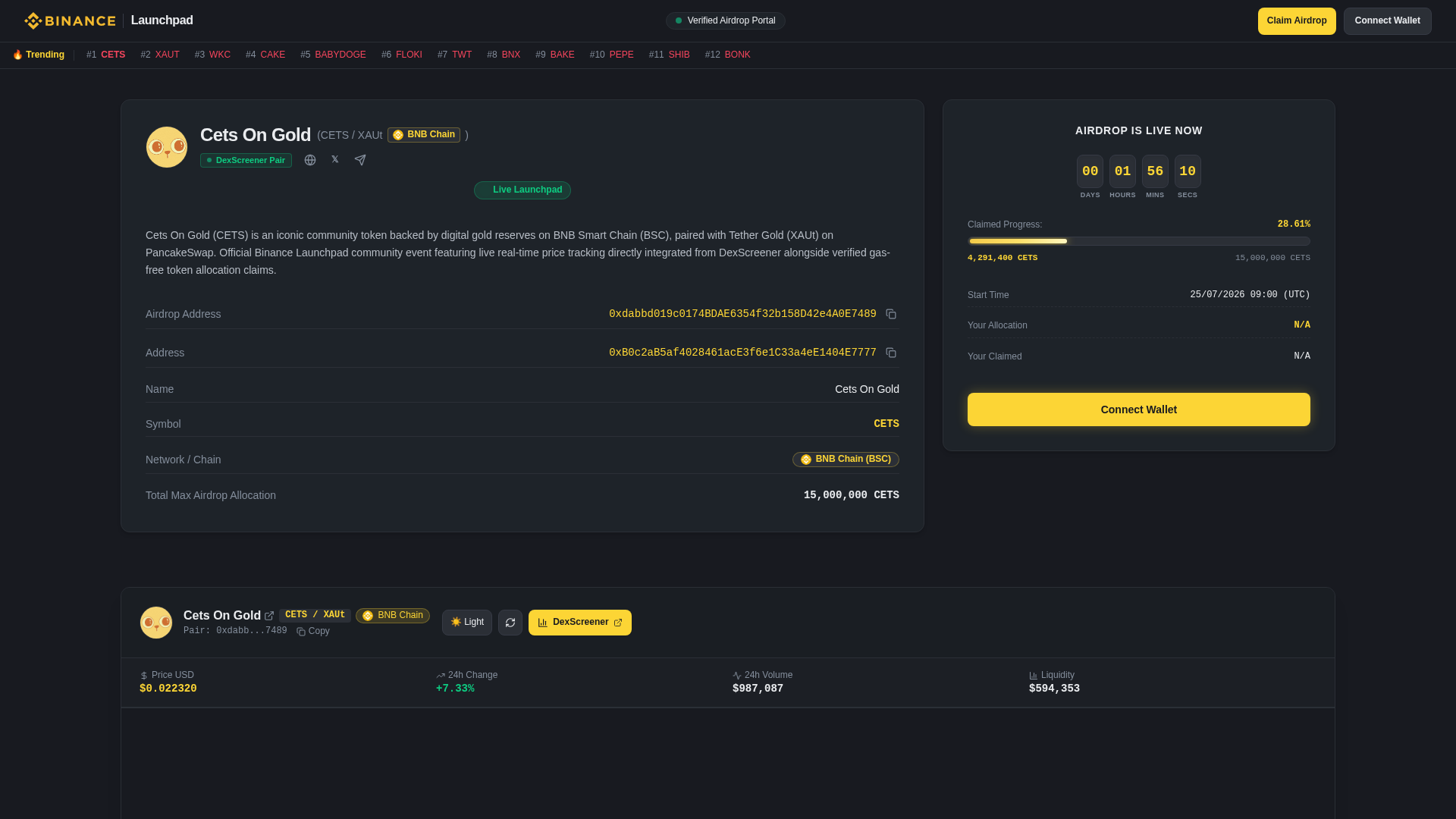Click Verified Airdrop Portal pill

coord(726,20)
